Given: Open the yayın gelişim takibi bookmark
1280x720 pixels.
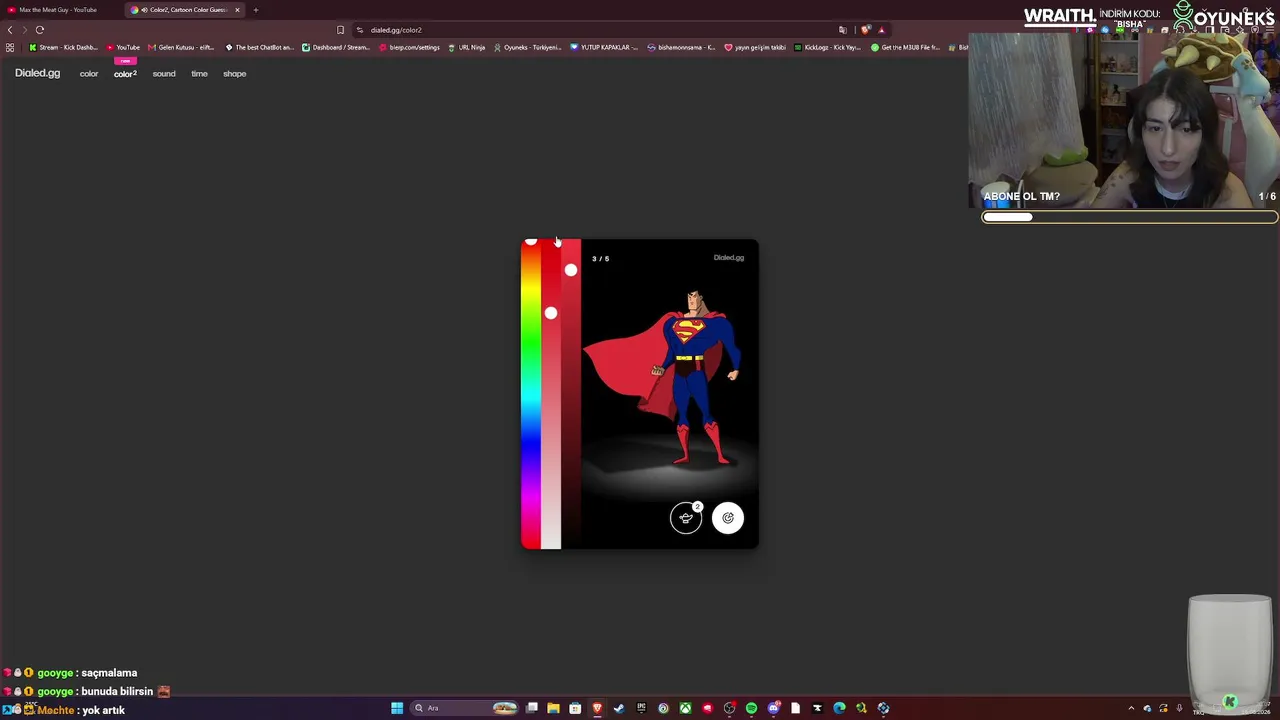Looking at the screenshot, I should click(755, 47).
